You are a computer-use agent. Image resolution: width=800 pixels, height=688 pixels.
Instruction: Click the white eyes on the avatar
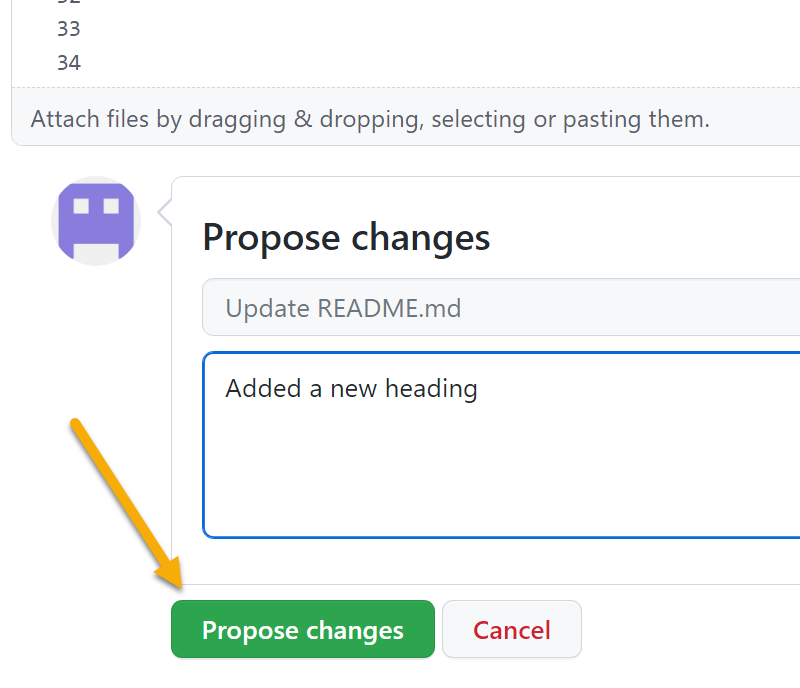(x=96, y=206)
